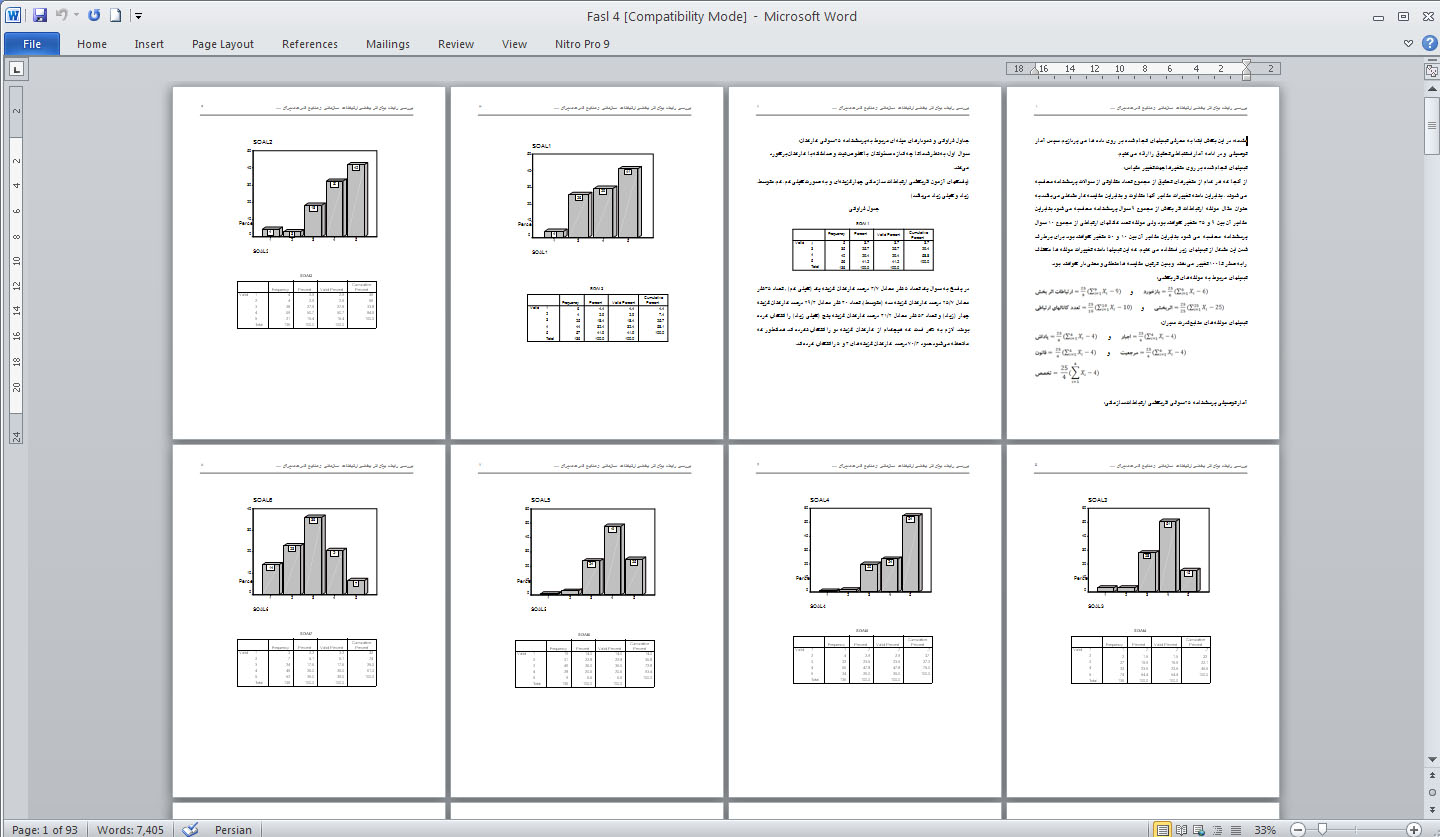Switch to Print Layout view
This screenshot has width=1440, height=837.
coord(1163,829)
